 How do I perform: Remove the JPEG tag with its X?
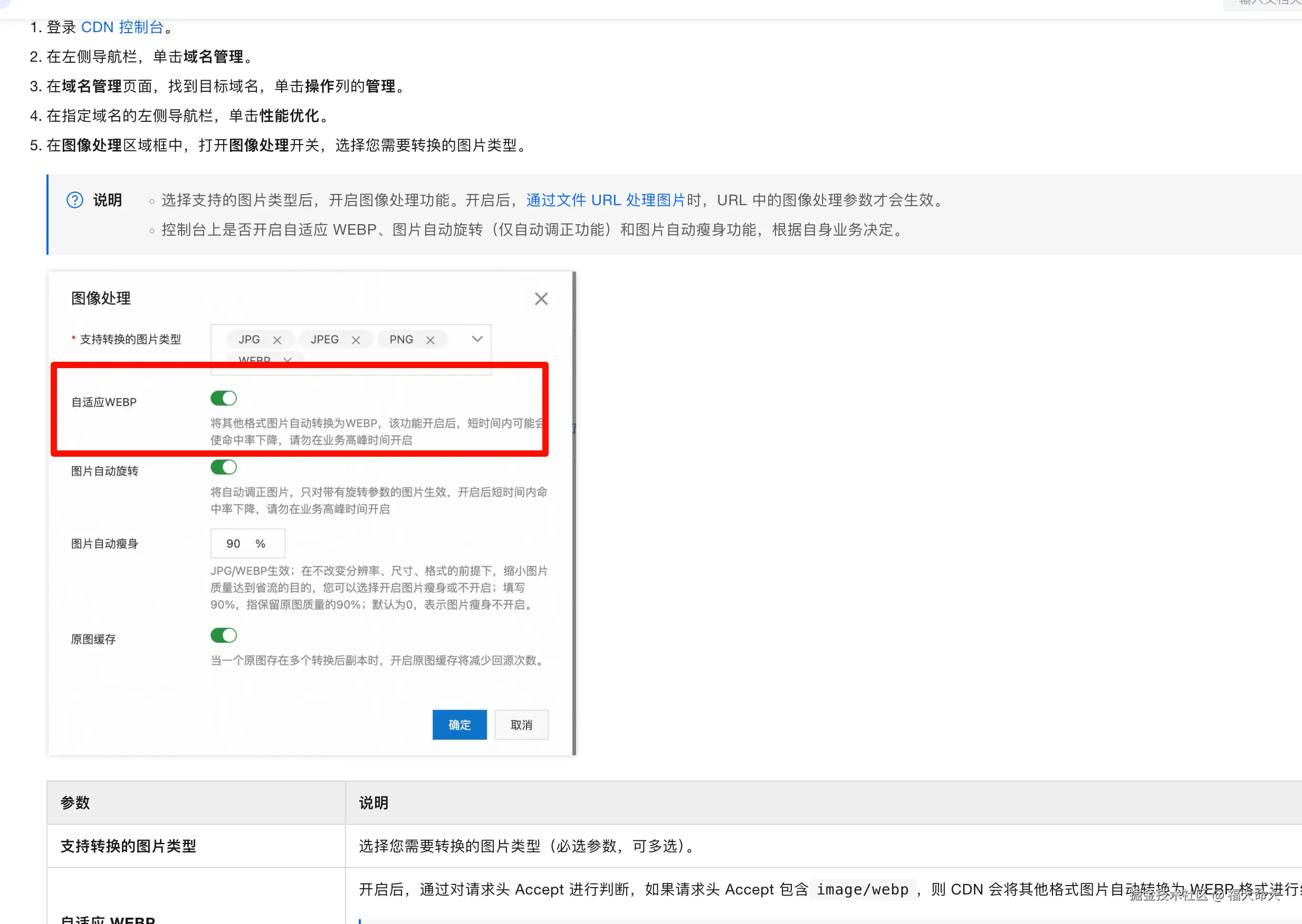[x=356, y=340]
